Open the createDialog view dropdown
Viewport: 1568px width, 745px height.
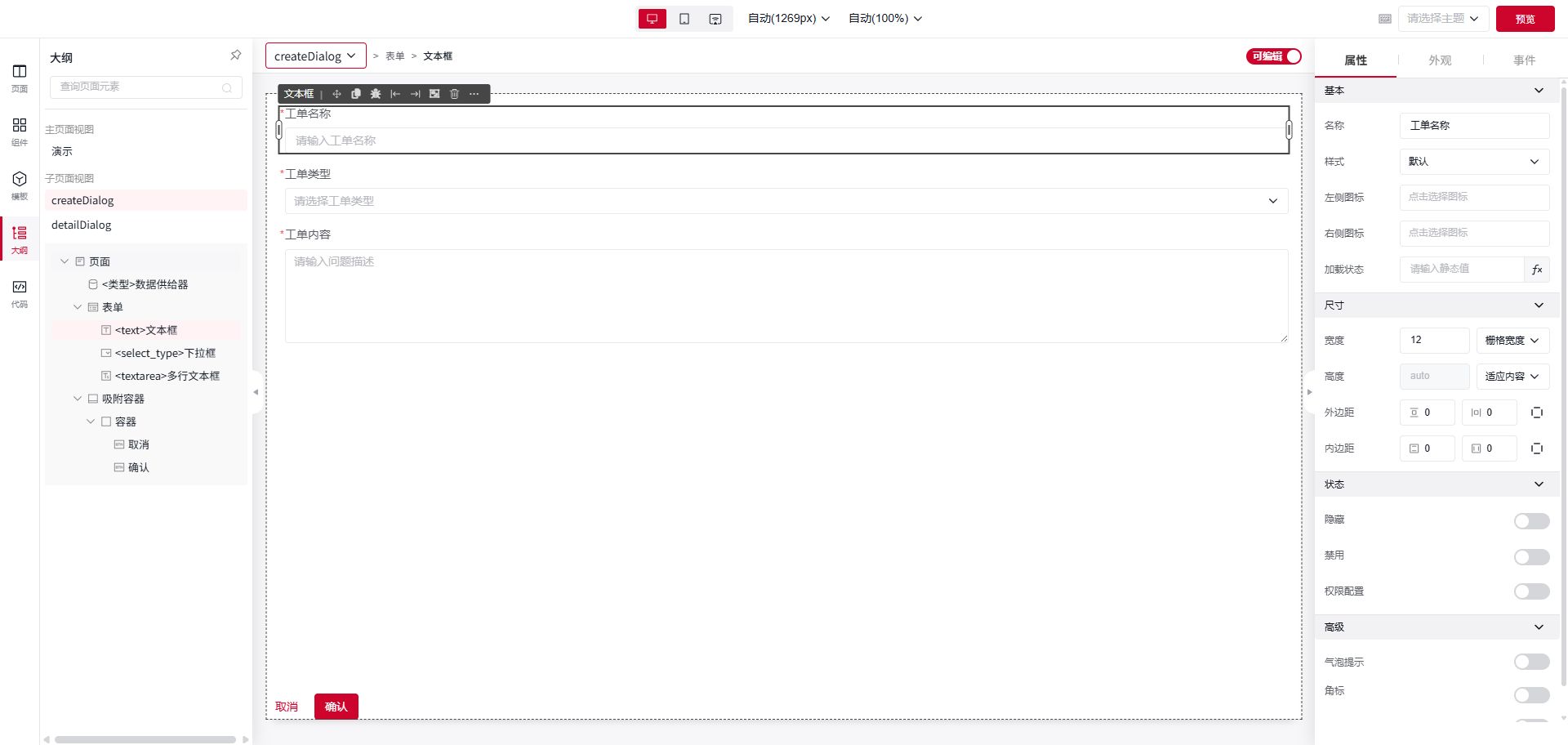(x=315, y=56)
